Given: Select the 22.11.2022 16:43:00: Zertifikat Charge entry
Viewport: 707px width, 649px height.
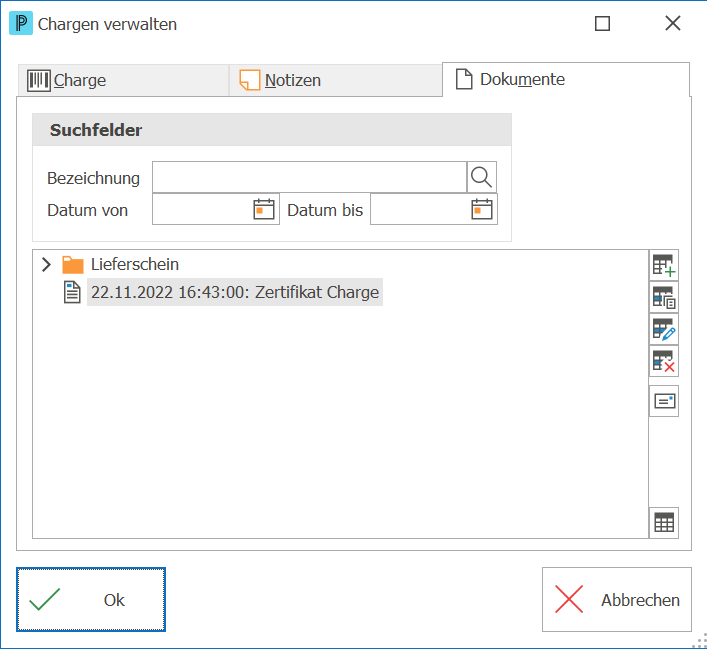Looking at the screenshot, I should pyautogui.click(x=235, y=292).
